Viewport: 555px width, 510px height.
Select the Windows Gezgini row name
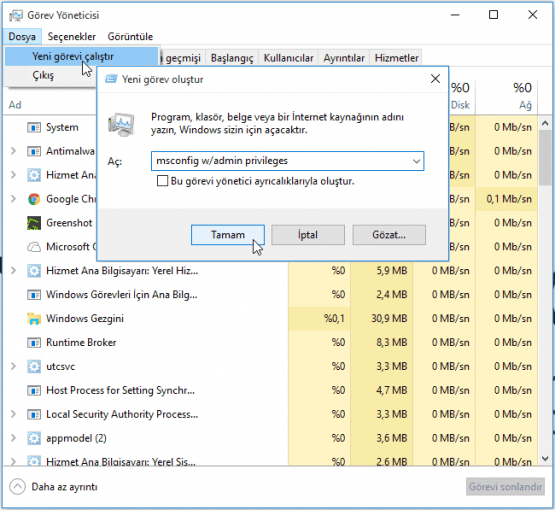tap(85, 319)
